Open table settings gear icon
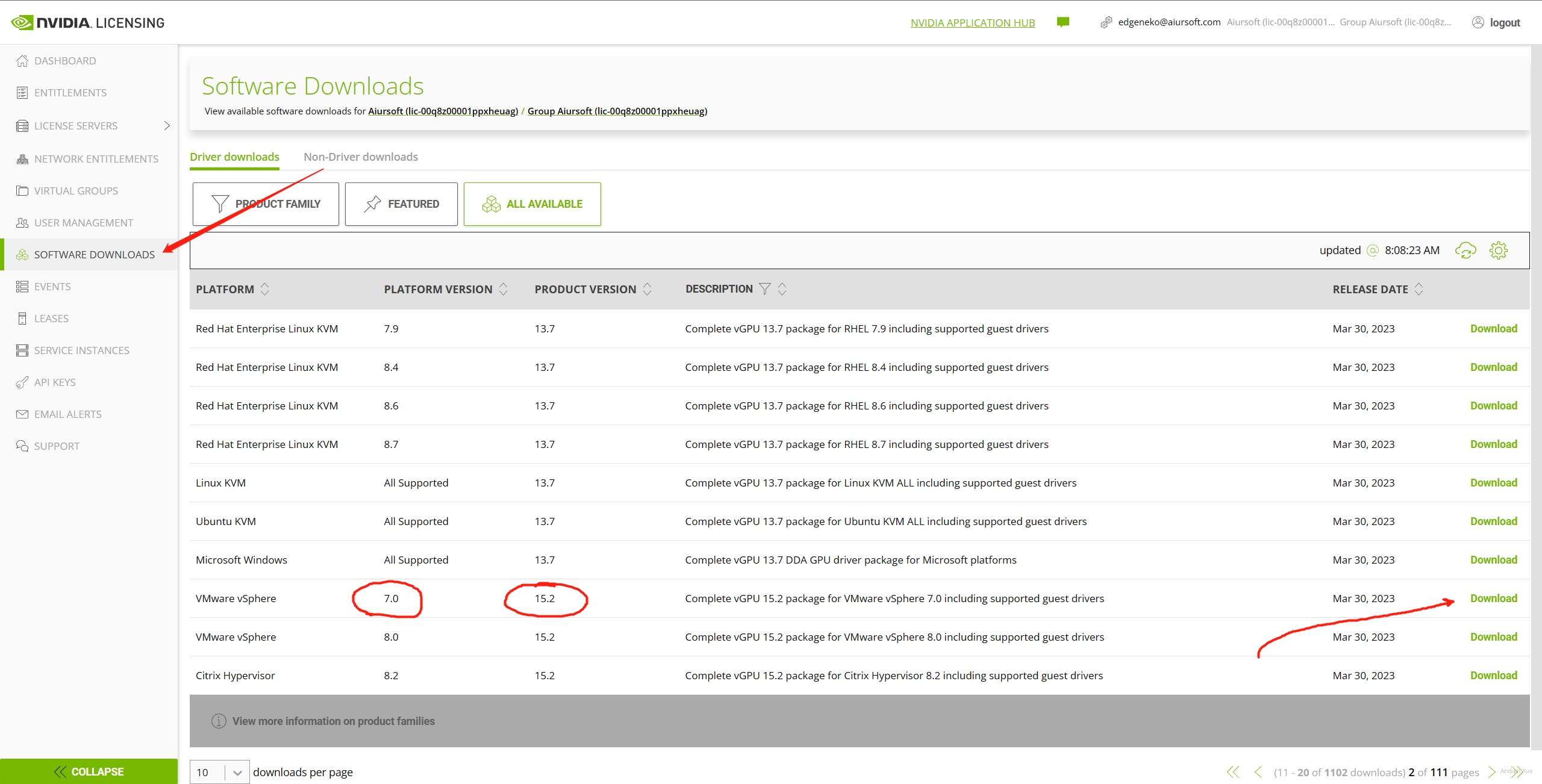The image size is (1542, 784). click(1499, 250)
